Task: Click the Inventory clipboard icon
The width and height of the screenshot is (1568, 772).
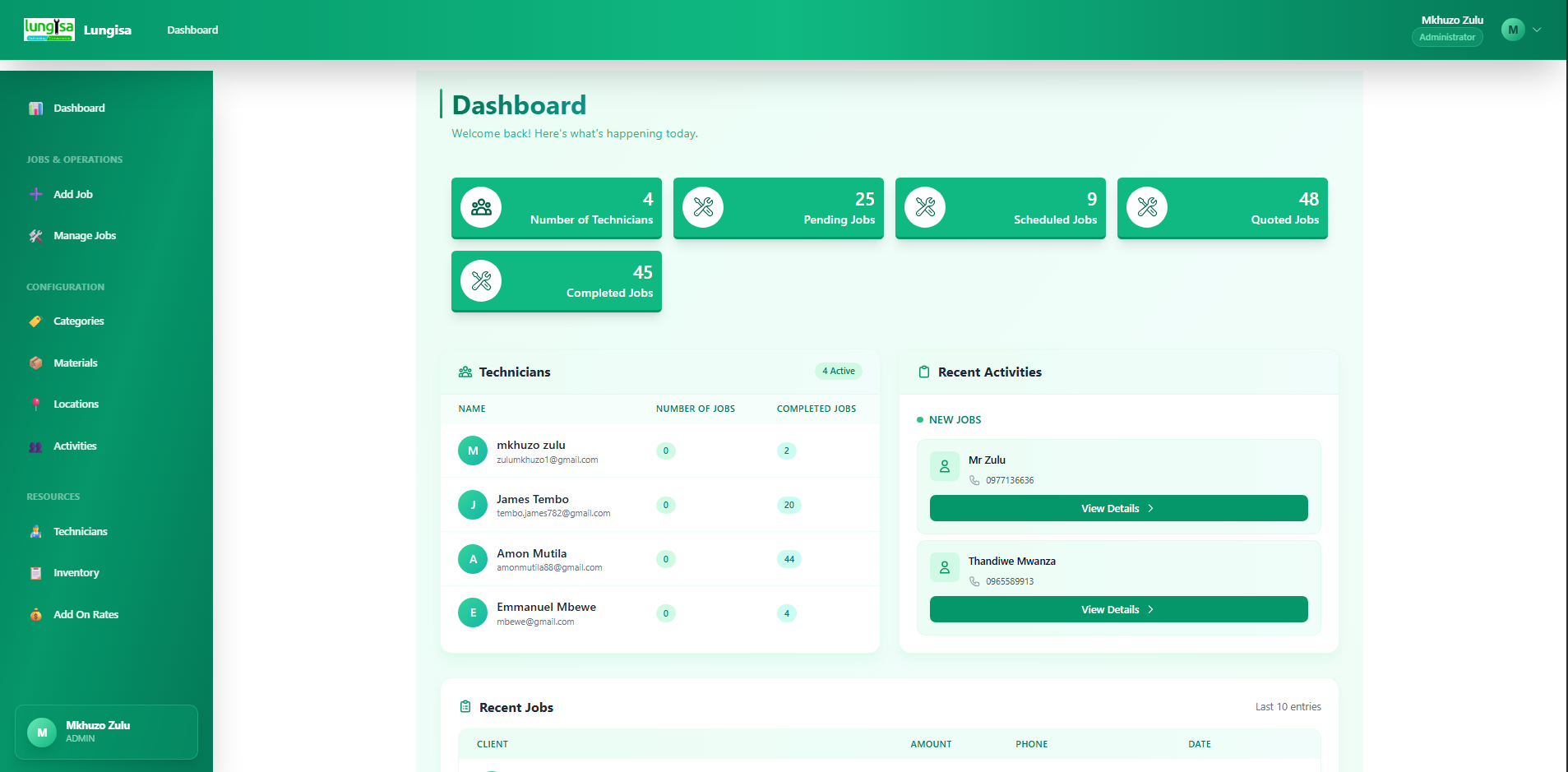Action: click(x=36, y=573)
